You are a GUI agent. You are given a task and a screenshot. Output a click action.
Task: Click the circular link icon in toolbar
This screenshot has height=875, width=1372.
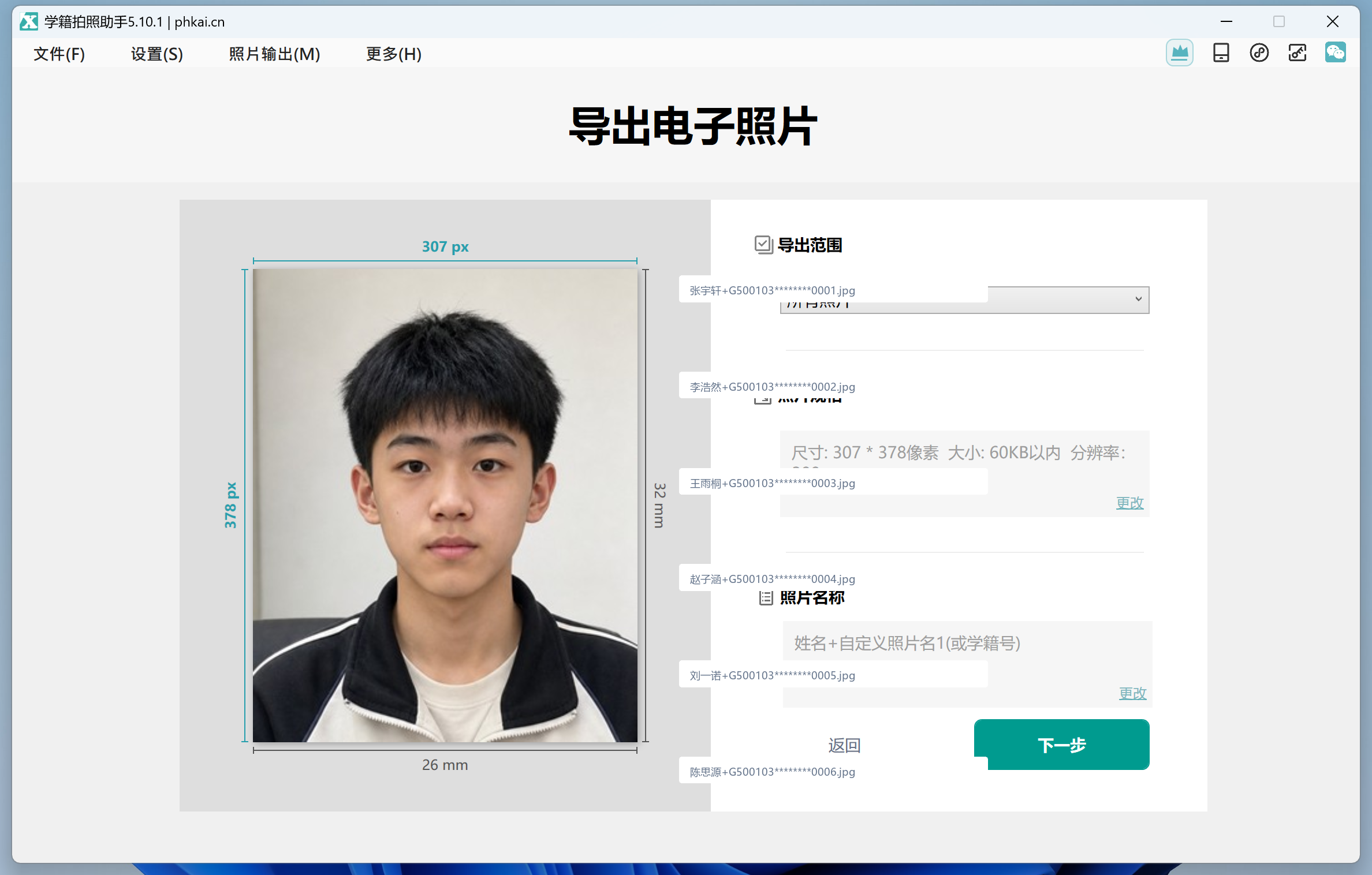1259,53
